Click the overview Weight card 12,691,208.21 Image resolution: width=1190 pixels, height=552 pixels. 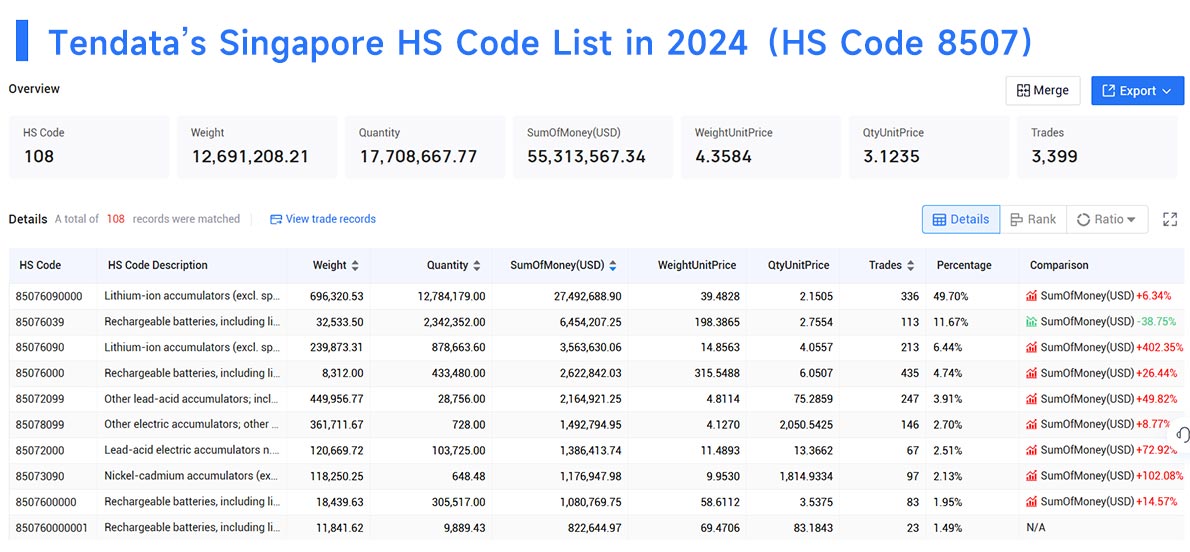click(257, 147)
